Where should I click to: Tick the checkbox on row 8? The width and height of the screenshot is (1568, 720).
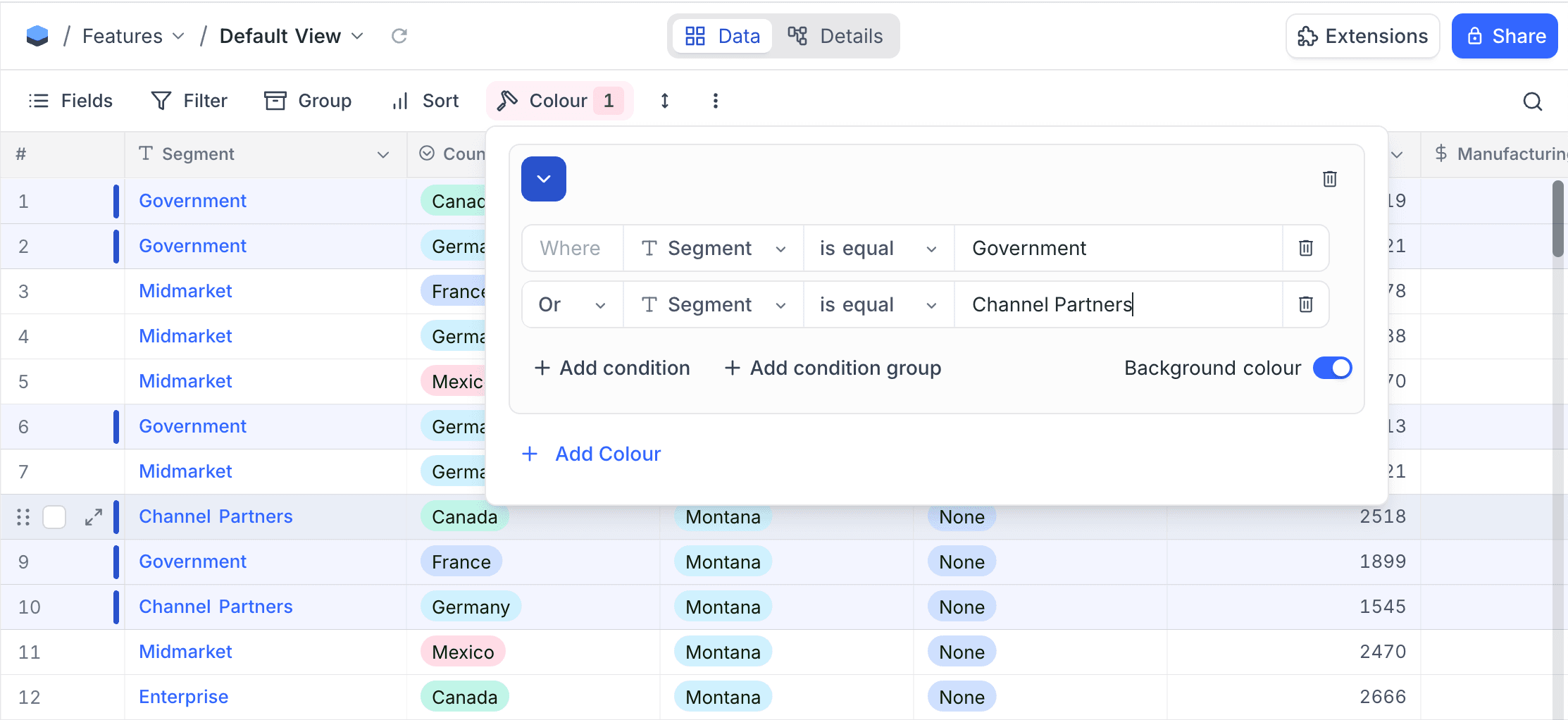(54, 517)
